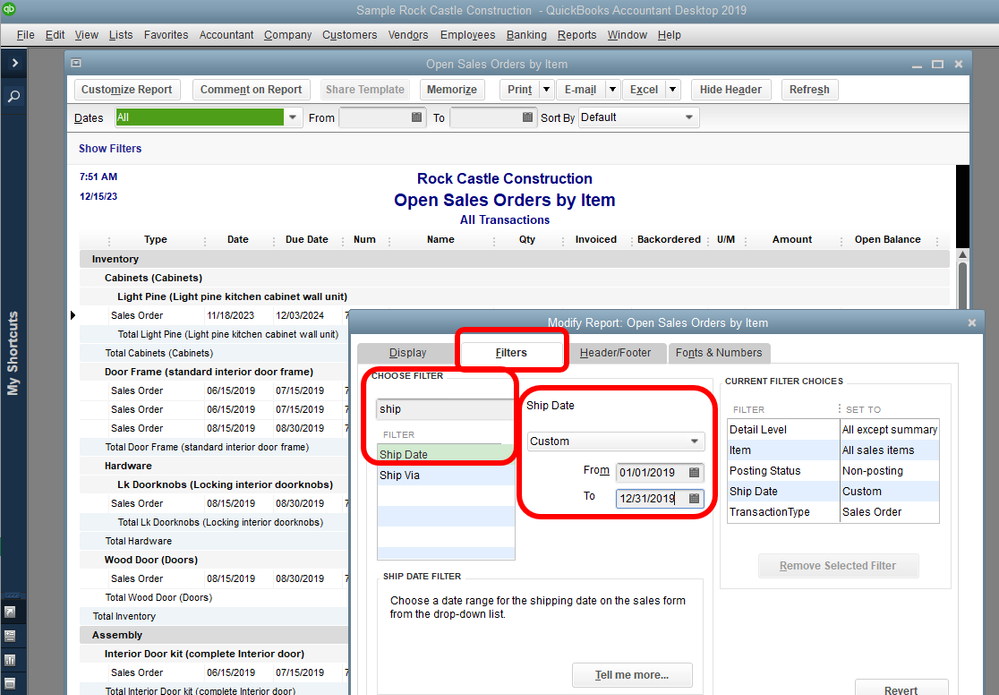Open the File menu
The width and height of the screenshot is (999, 695).
[x=25, y=35]
